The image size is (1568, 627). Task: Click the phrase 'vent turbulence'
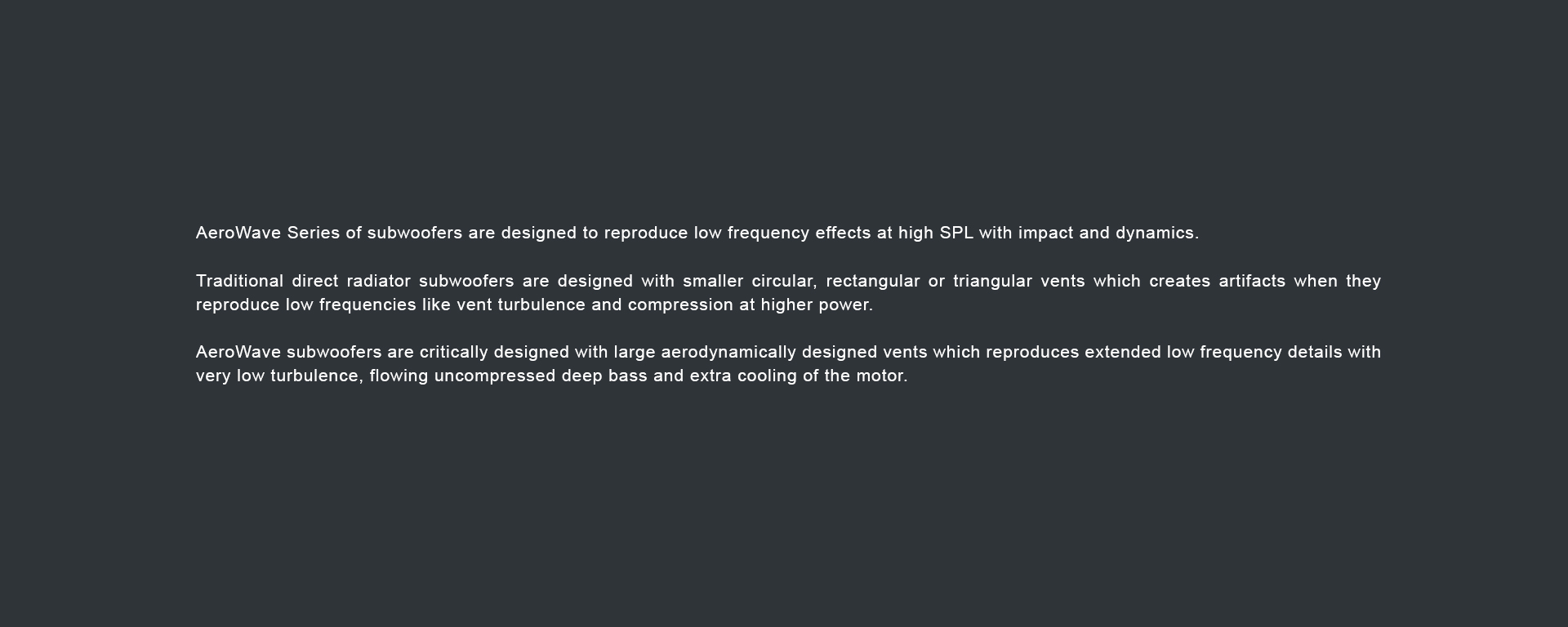tap(521, 305)
